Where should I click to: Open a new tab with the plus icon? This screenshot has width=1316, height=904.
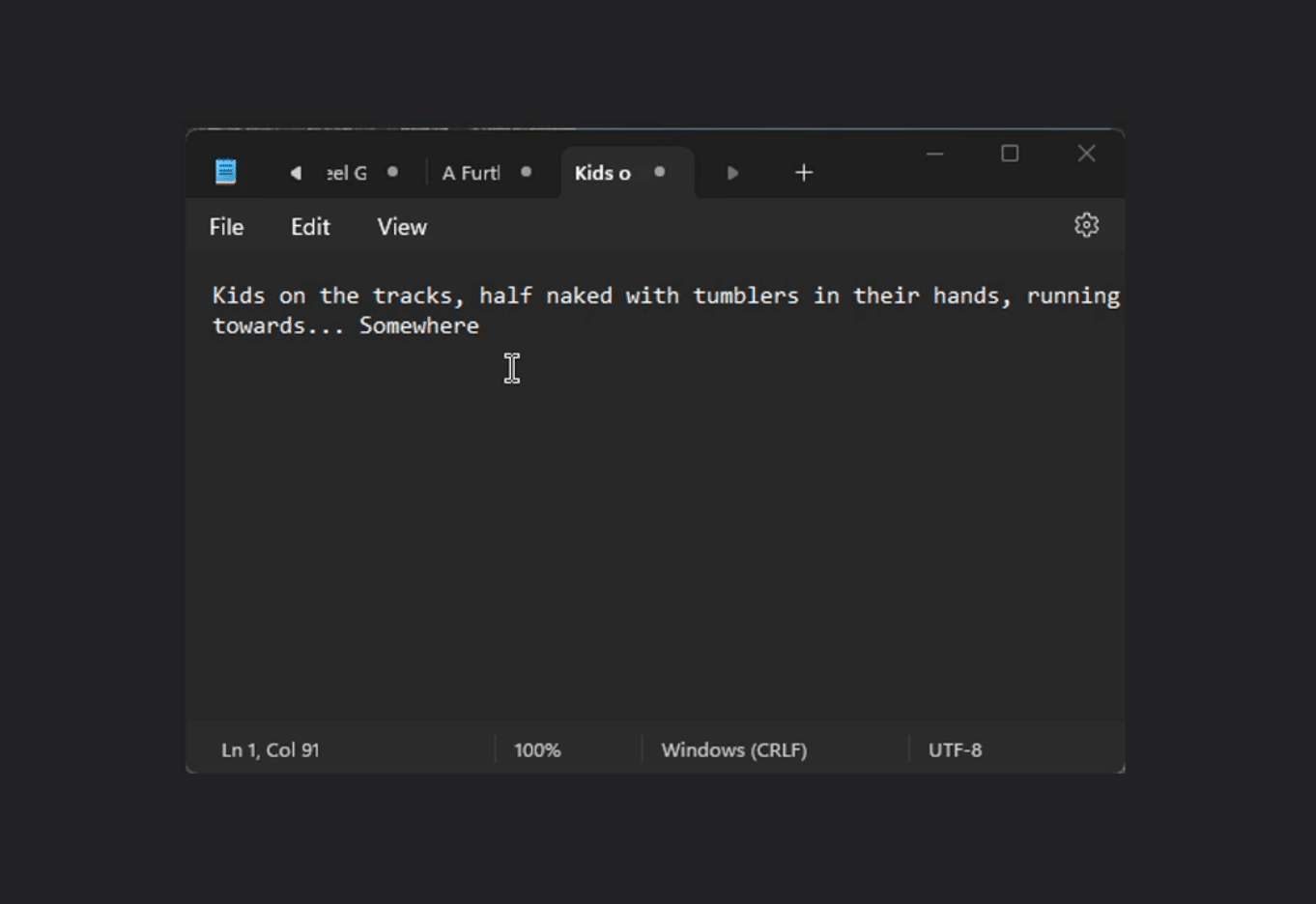(x=804, y=172)
